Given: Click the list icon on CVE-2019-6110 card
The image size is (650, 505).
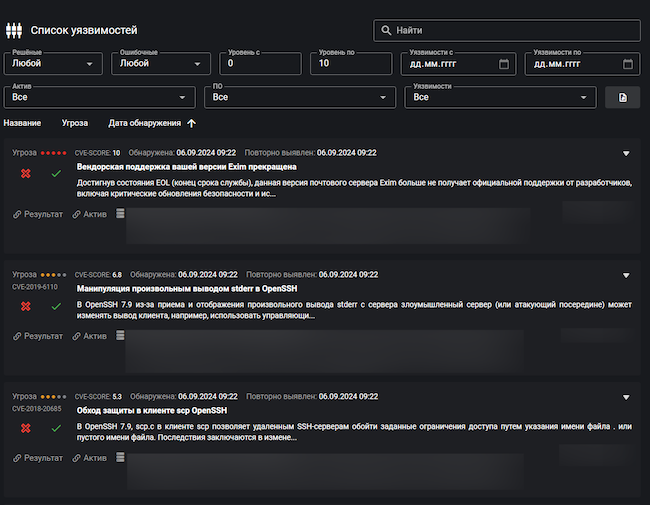Looking at the screenshot, I should coord(121,336).
